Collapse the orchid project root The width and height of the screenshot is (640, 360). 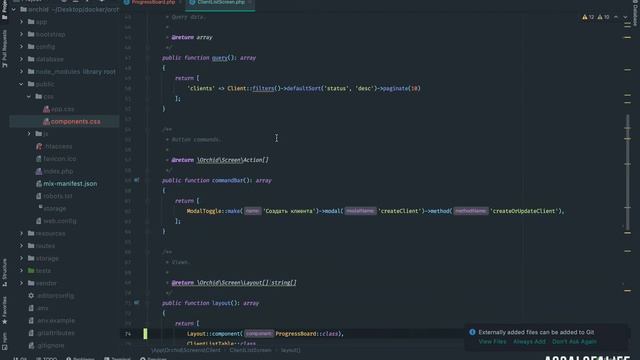pyautogui.click(x=14, y=9)
